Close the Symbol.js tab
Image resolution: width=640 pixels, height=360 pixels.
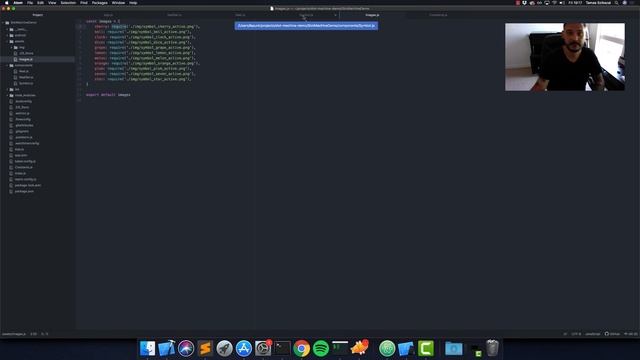336,15
